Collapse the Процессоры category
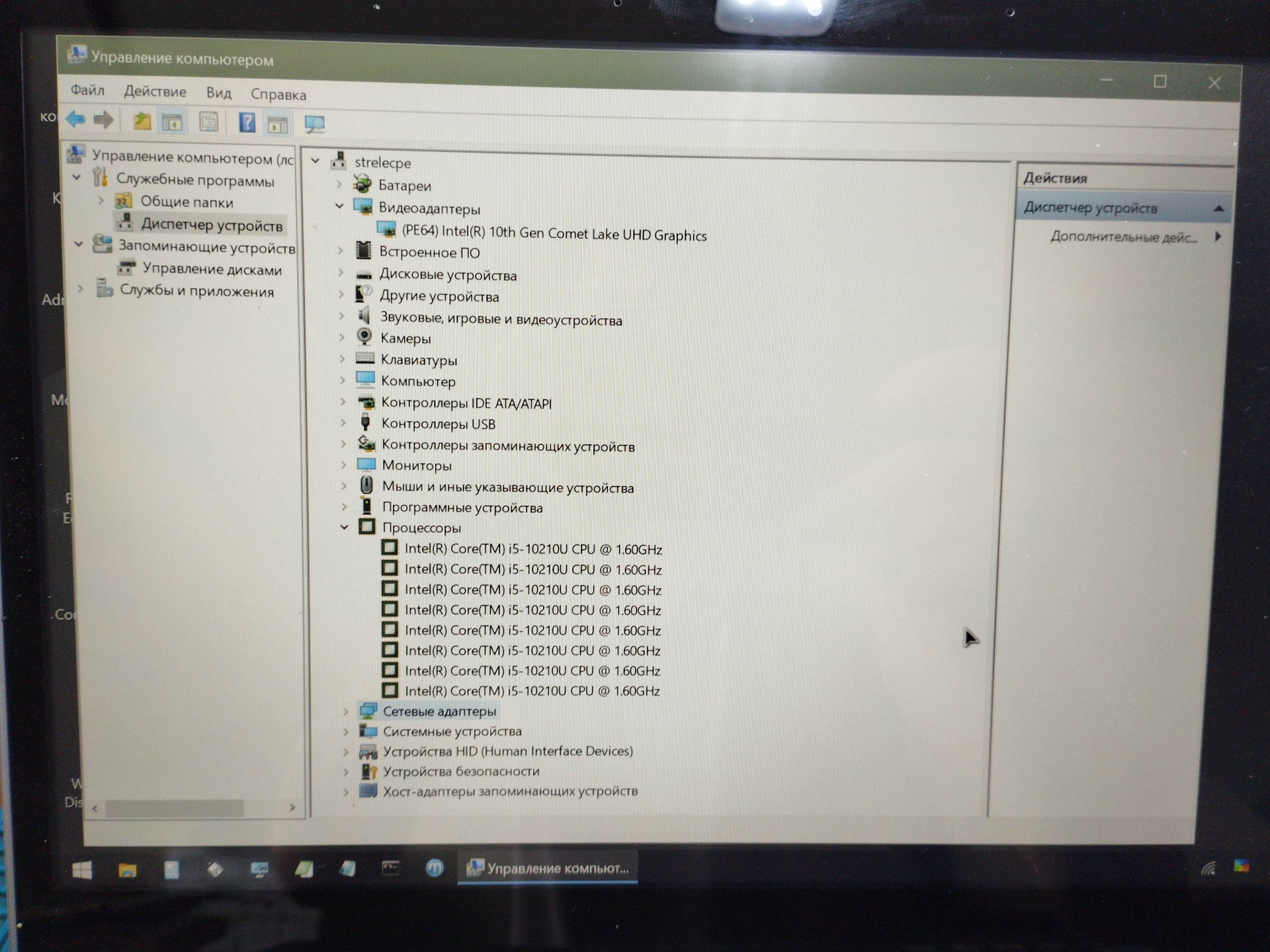 click(344, 527)
